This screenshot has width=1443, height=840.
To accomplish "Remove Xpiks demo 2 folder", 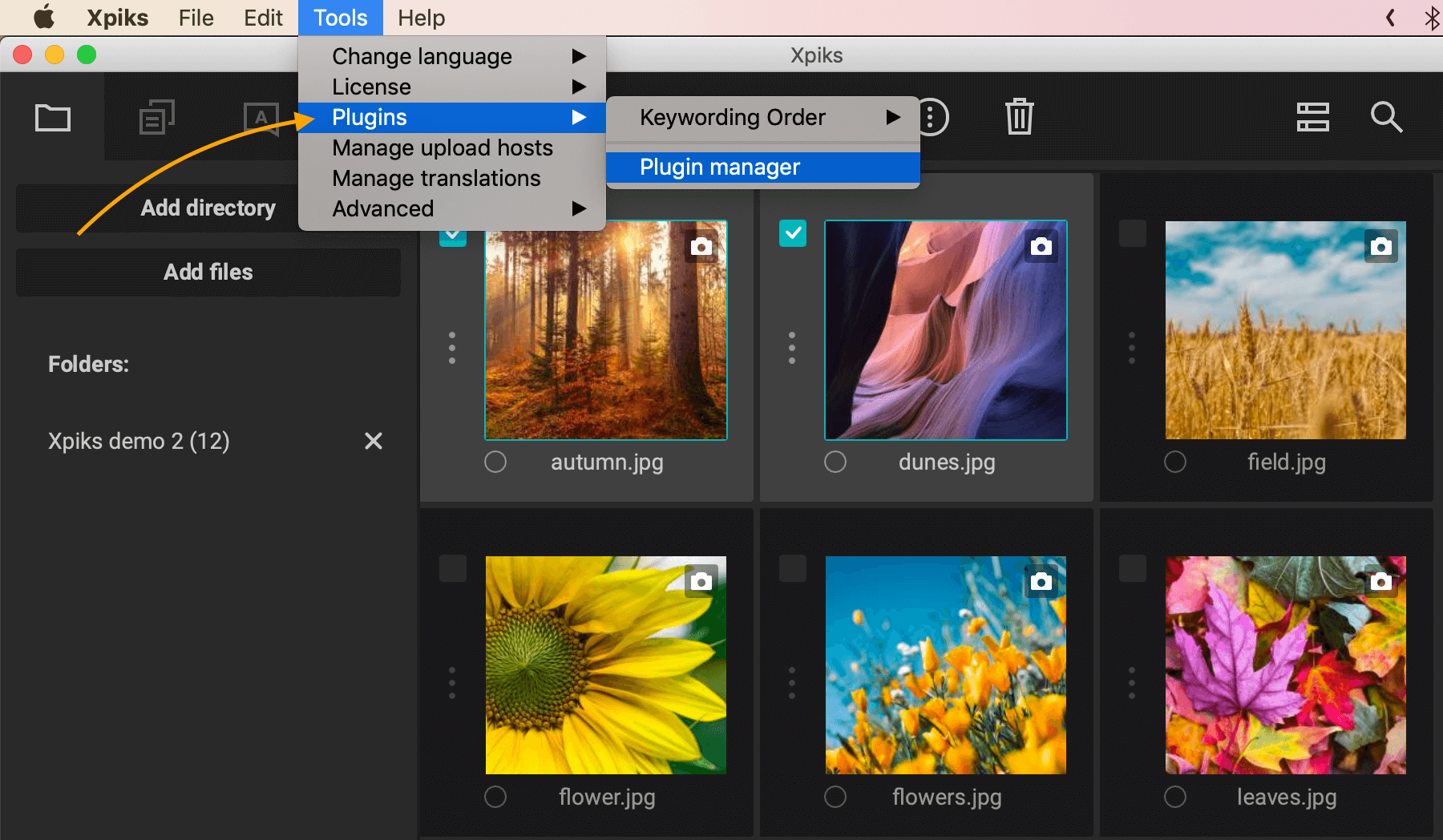I will 374,441.
